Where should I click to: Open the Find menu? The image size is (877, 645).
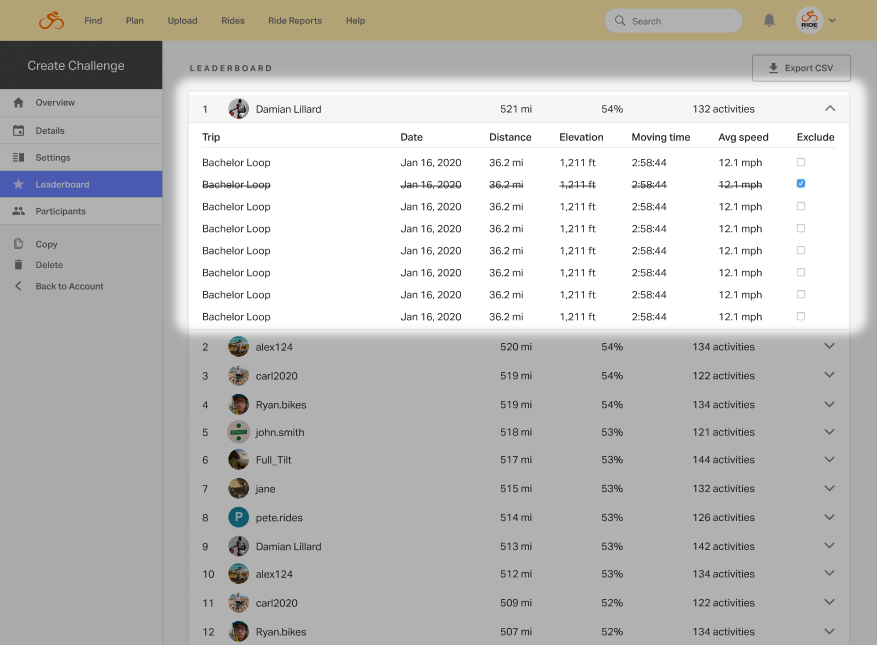click(93, 21)
